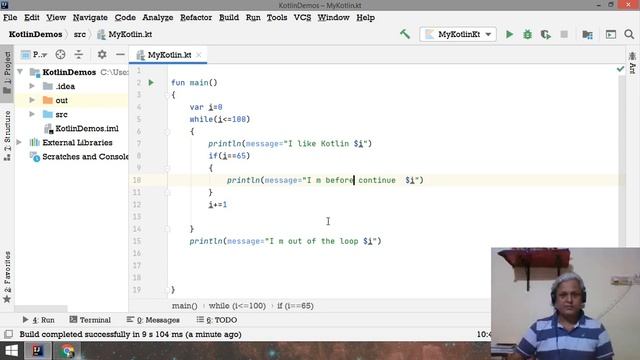
Task: Open the Refactor menu
Action: [x=196, y=18]
